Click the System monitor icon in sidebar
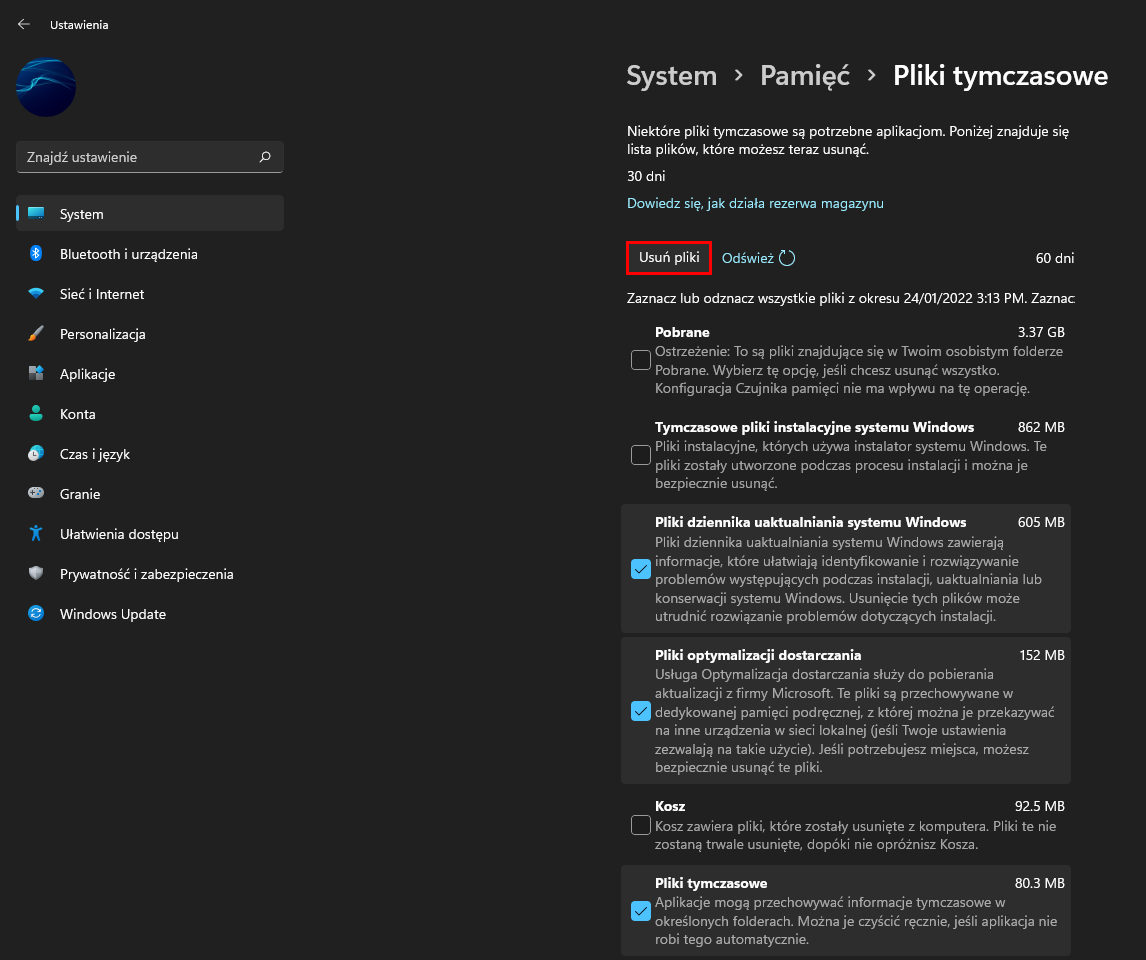 coord(36,213)
